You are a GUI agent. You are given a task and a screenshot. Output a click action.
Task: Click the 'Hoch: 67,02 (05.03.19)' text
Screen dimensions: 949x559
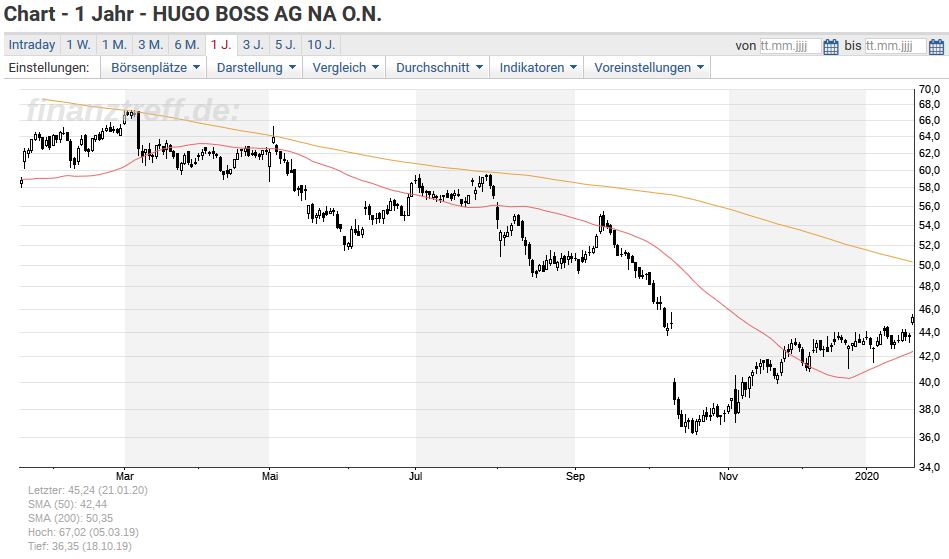(83, 532)
